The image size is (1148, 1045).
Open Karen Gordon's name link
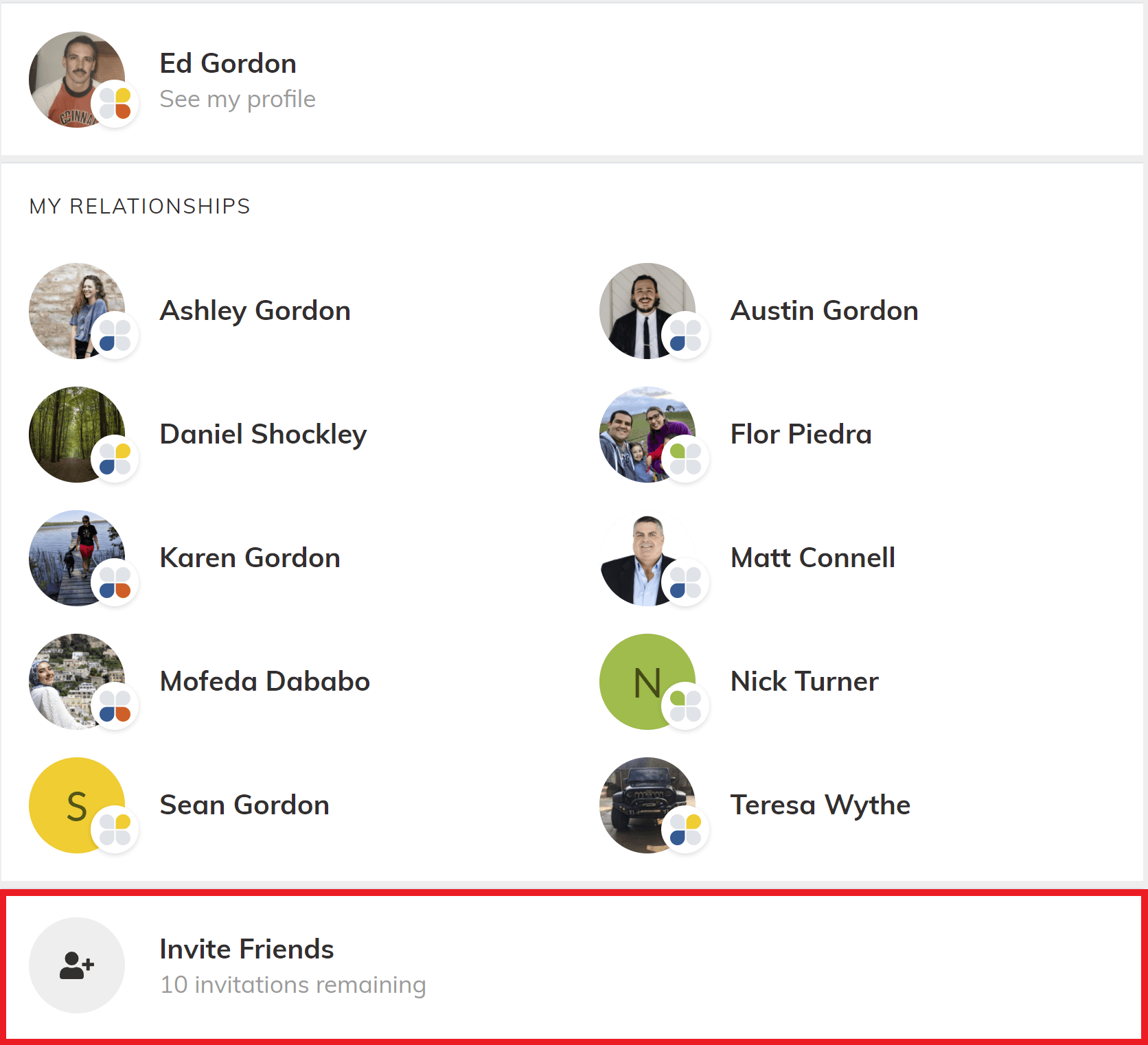pyautogui.click(x=250, y=558)
